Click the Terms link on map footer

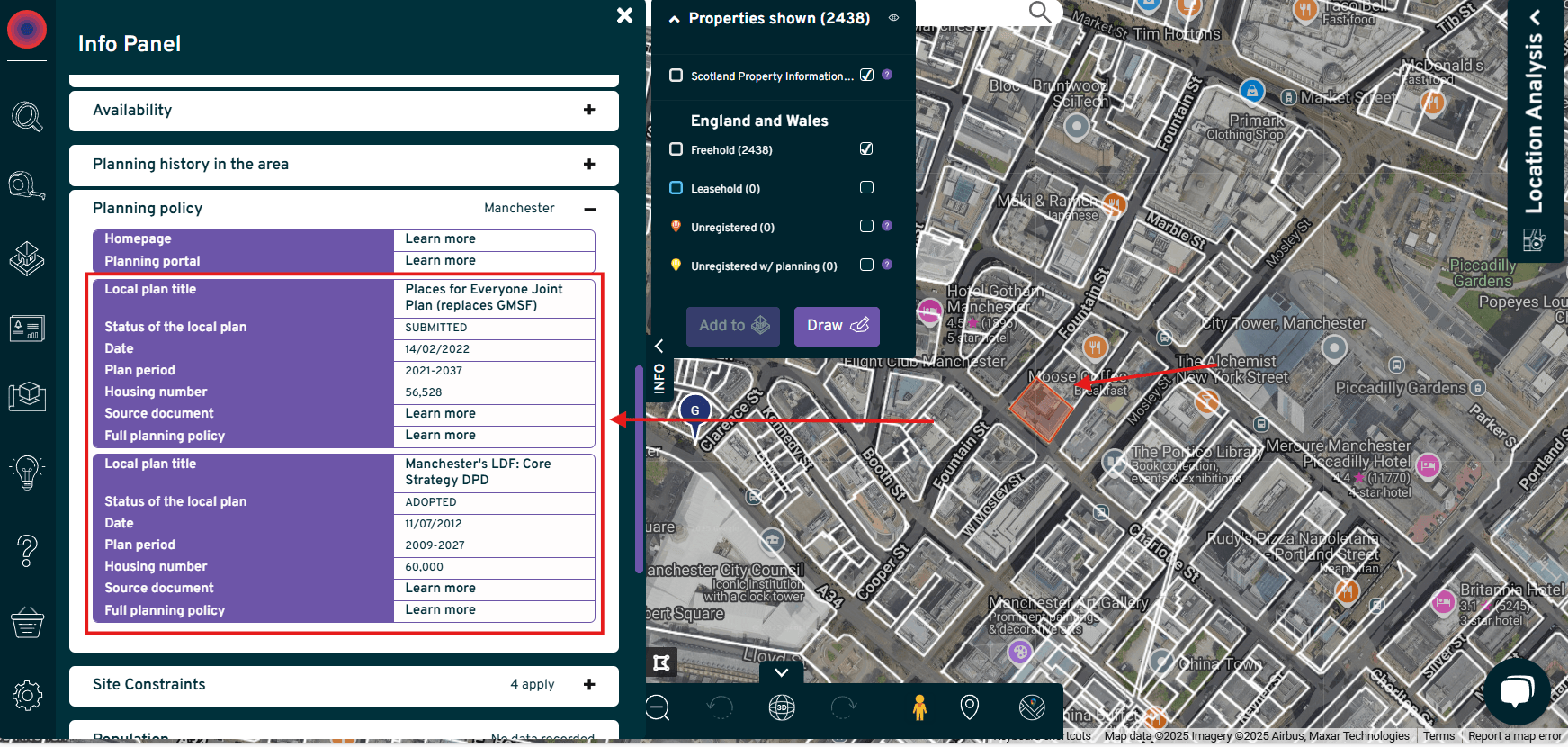coord(1438,736)
